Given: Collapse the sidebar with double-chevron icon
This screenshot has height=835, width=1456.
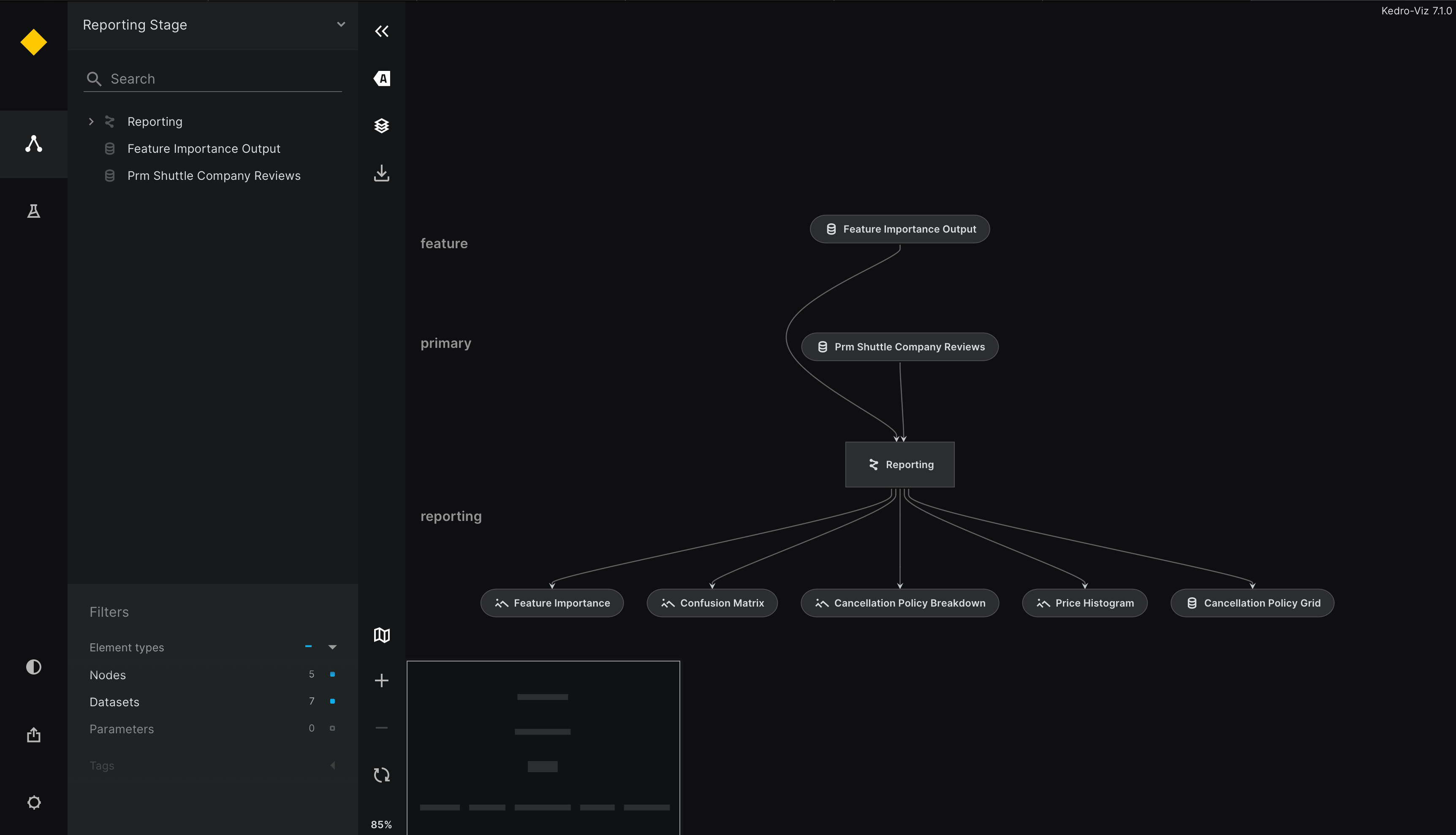Looking at the screenshot, I should click(x=381, y=31).
